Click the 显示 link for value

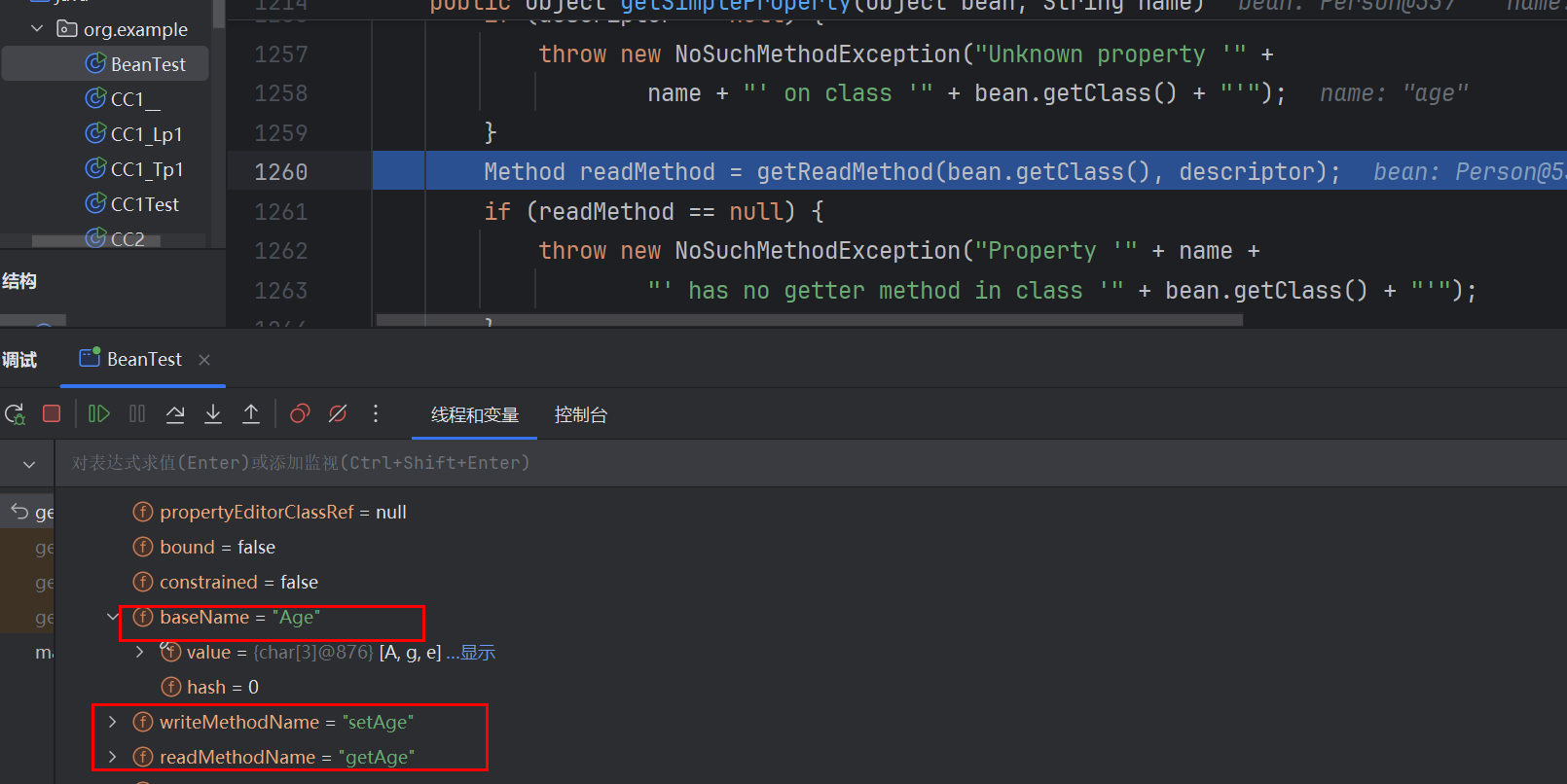click(x=471, y=653)
